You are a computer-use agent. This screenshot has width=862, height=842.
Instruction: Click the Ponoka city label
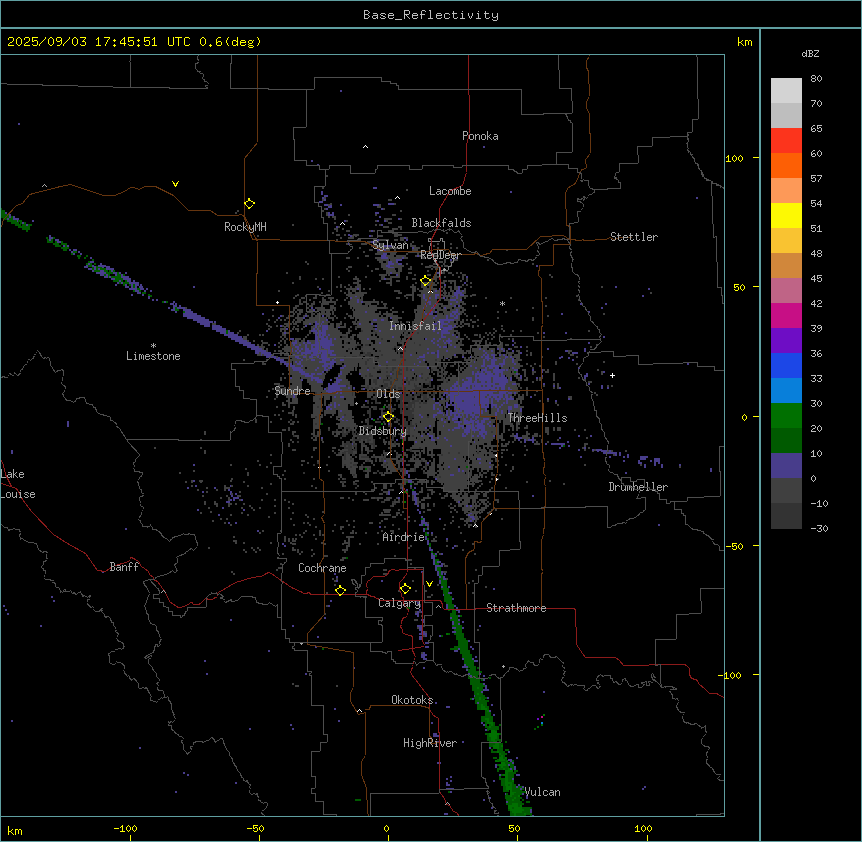point(480,136)
